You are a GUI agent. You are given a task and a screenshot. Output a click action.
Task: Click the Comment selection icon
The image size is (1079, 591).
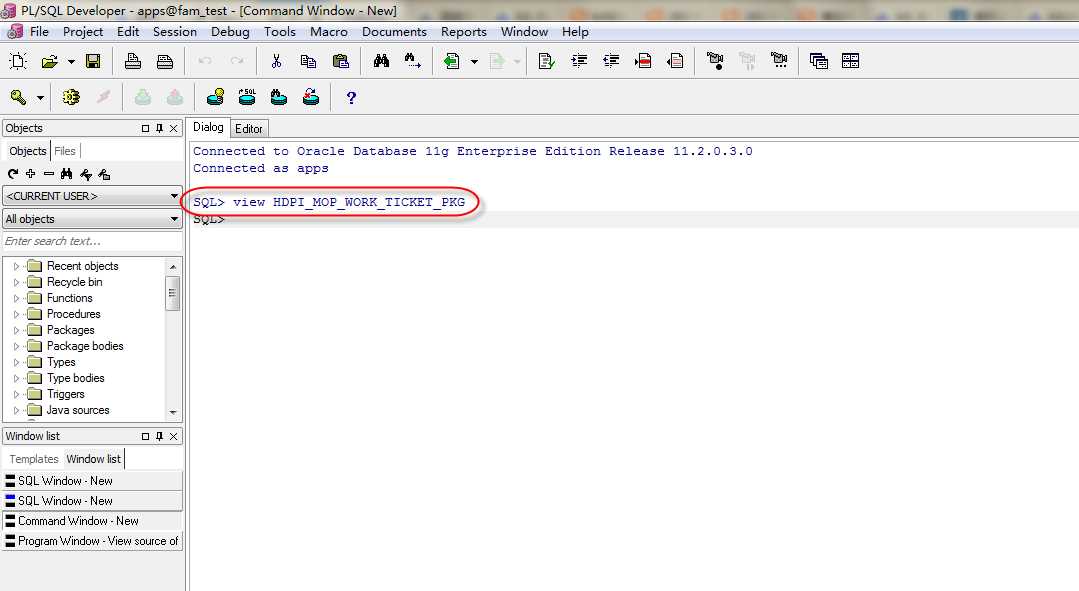[x=643, y=61]
